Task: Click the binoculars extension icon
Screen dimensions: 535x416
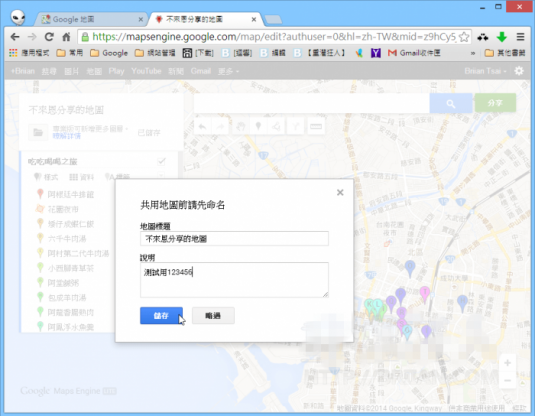Action: 483,37
